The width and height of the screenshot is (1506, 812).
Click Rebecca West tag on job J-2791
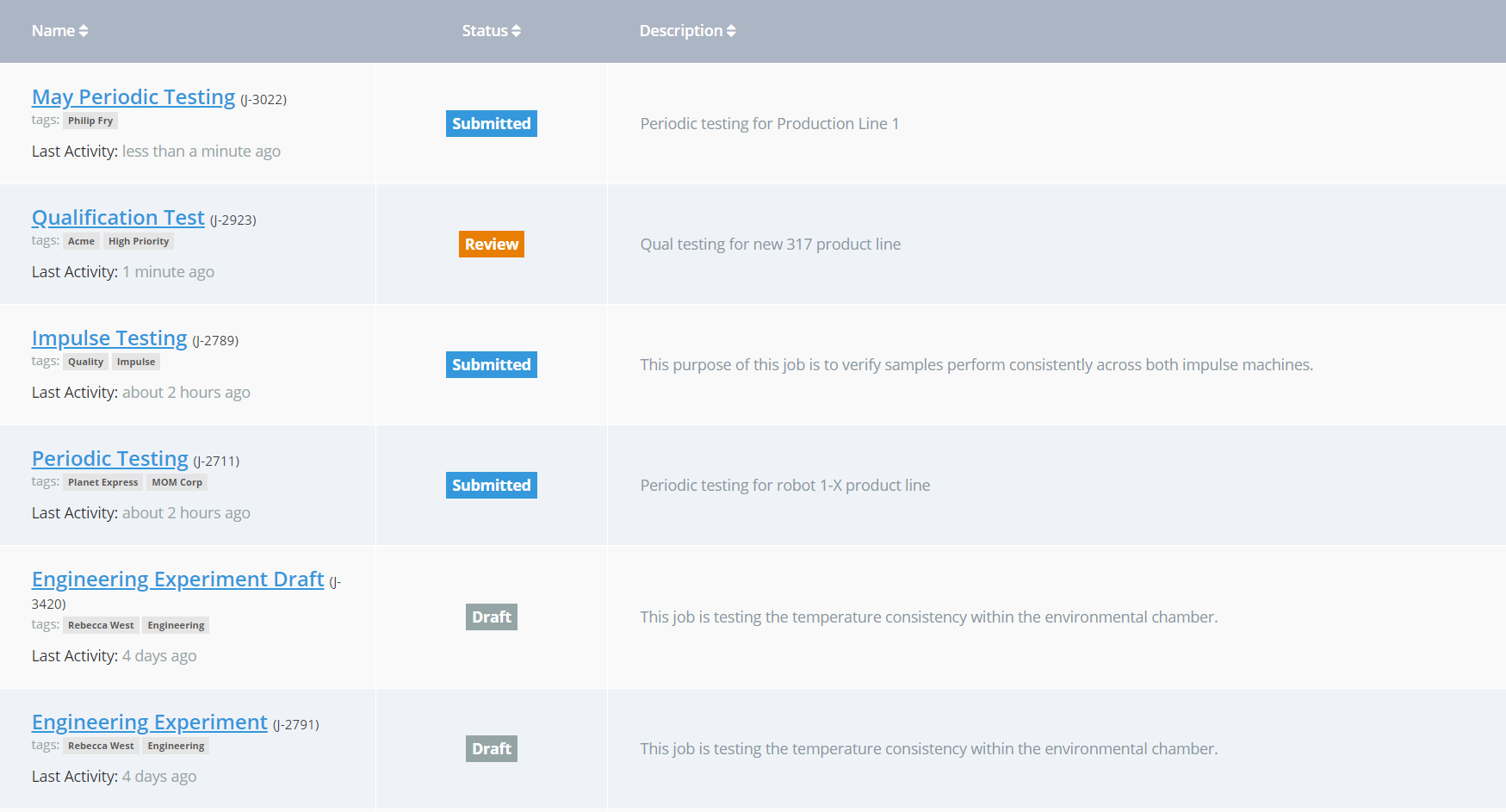click(x=101, y=746)
